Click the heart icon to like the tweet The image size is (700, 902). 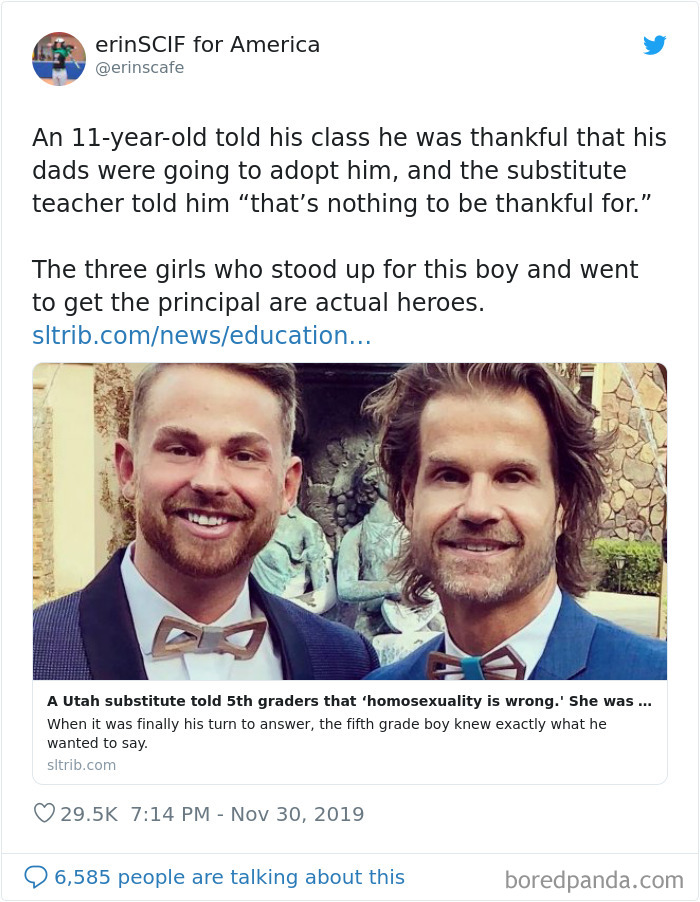pos(44,813)
